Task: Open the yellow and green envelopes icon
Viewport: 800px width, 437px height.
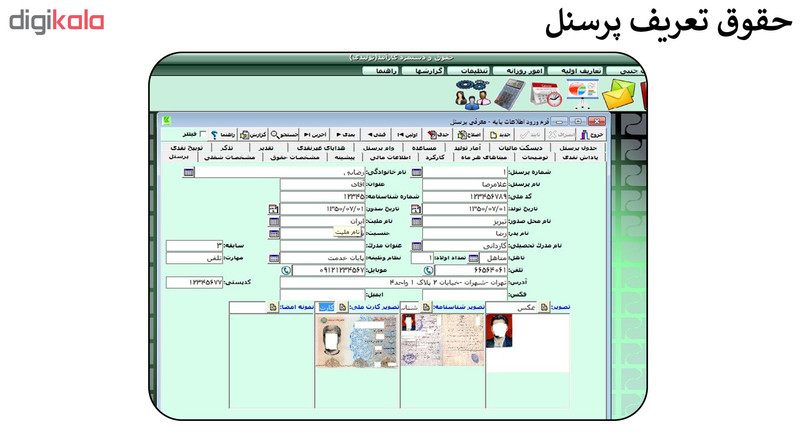Action: click(x=619, y=95)
